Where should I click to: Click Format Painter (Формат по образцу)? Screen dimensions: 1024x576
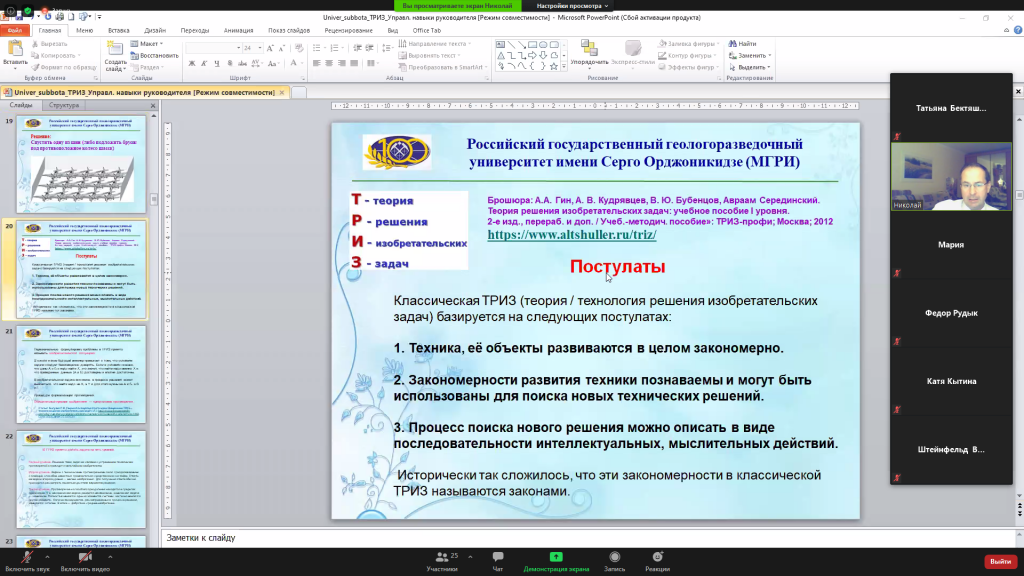click(64, 67)
